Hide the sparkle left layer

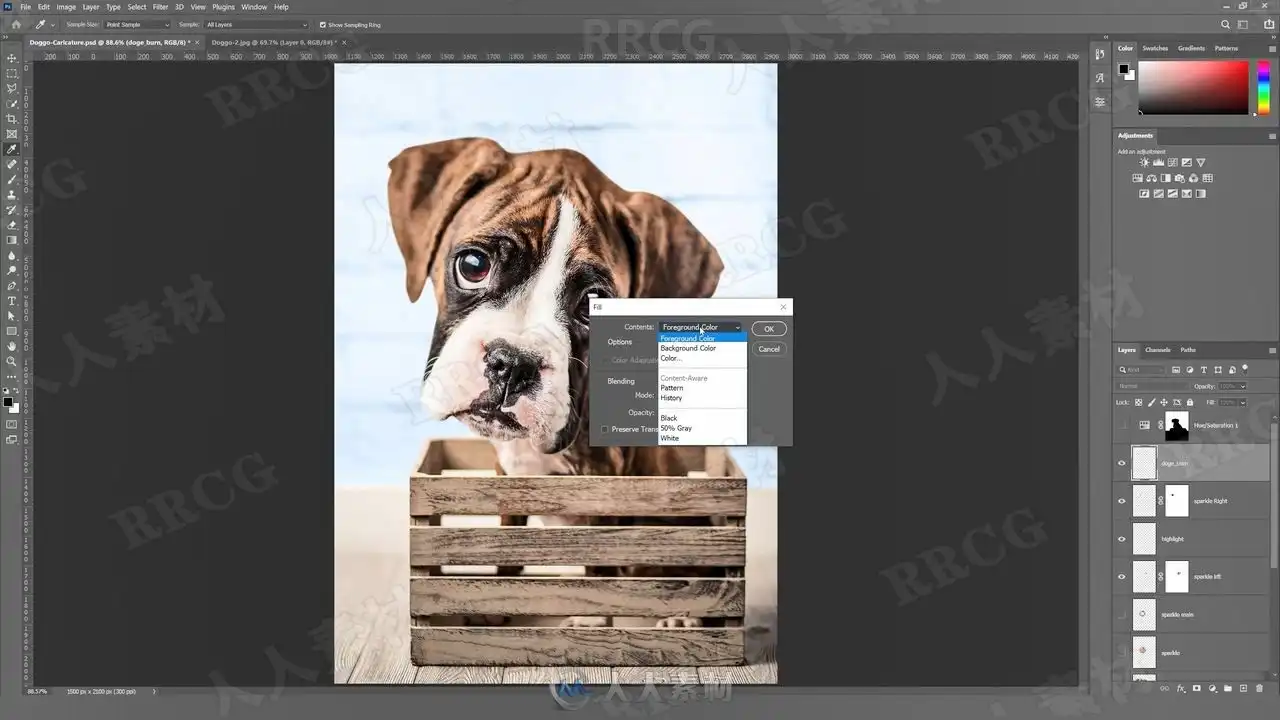point(1122,577)
